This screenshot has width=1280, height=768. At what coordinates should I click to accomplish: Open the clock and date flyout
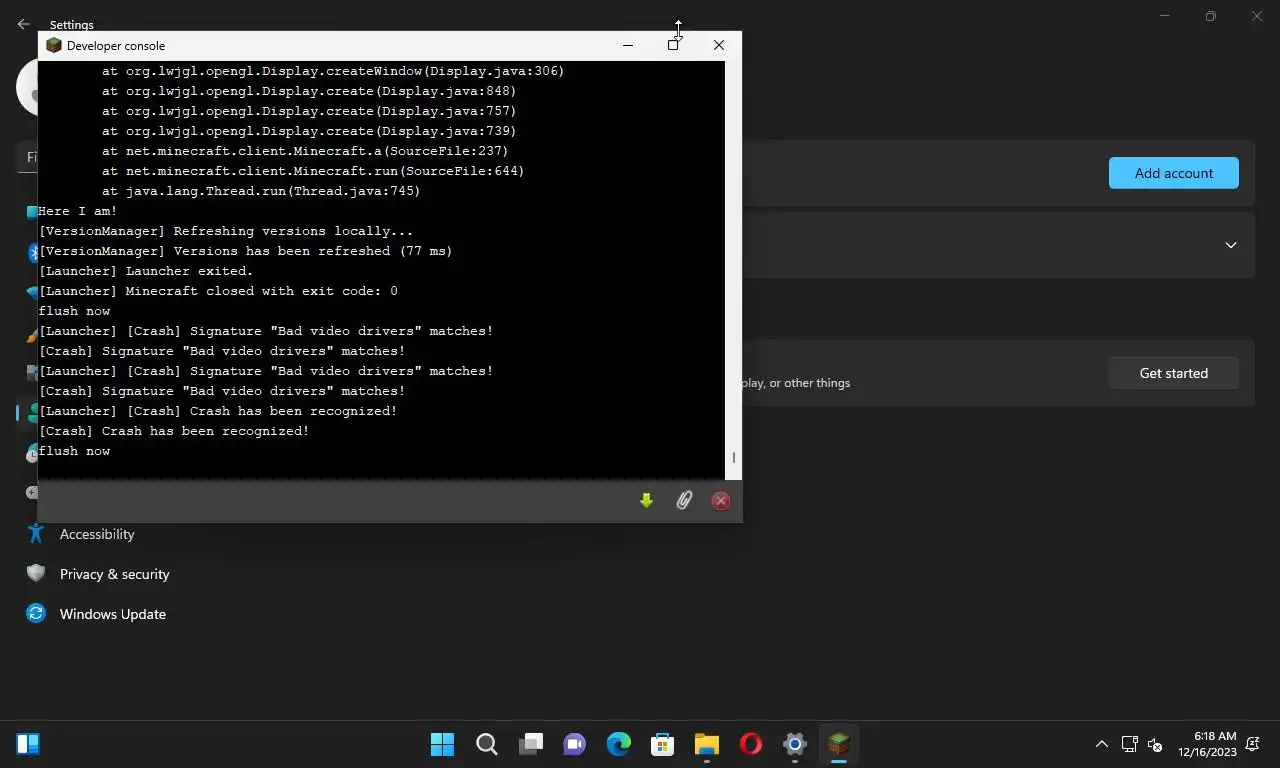point(1207,744)
